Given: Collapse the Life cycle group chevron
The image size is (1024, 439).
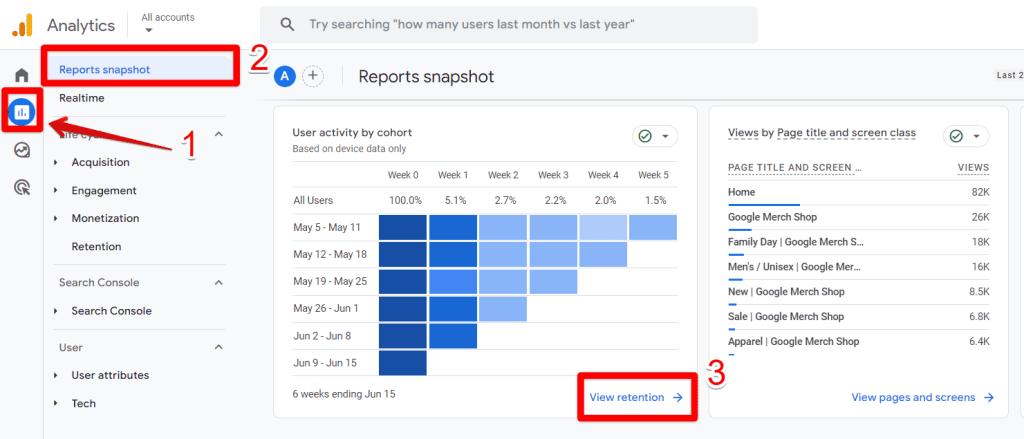Looking at the screenshot, I should [219, 134].
